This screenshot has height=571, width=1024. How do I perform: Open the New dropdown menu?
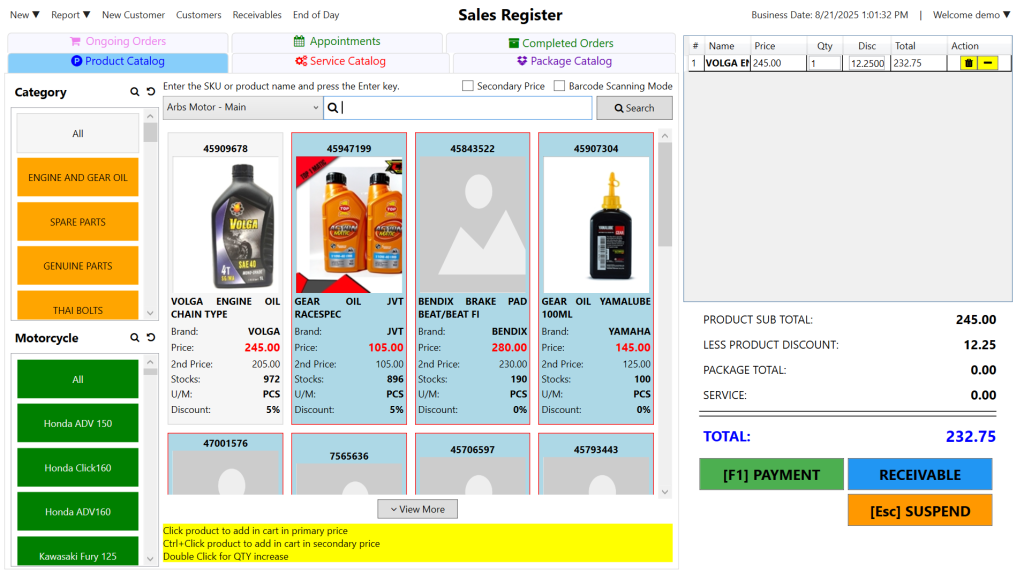[x=25, y=14]
